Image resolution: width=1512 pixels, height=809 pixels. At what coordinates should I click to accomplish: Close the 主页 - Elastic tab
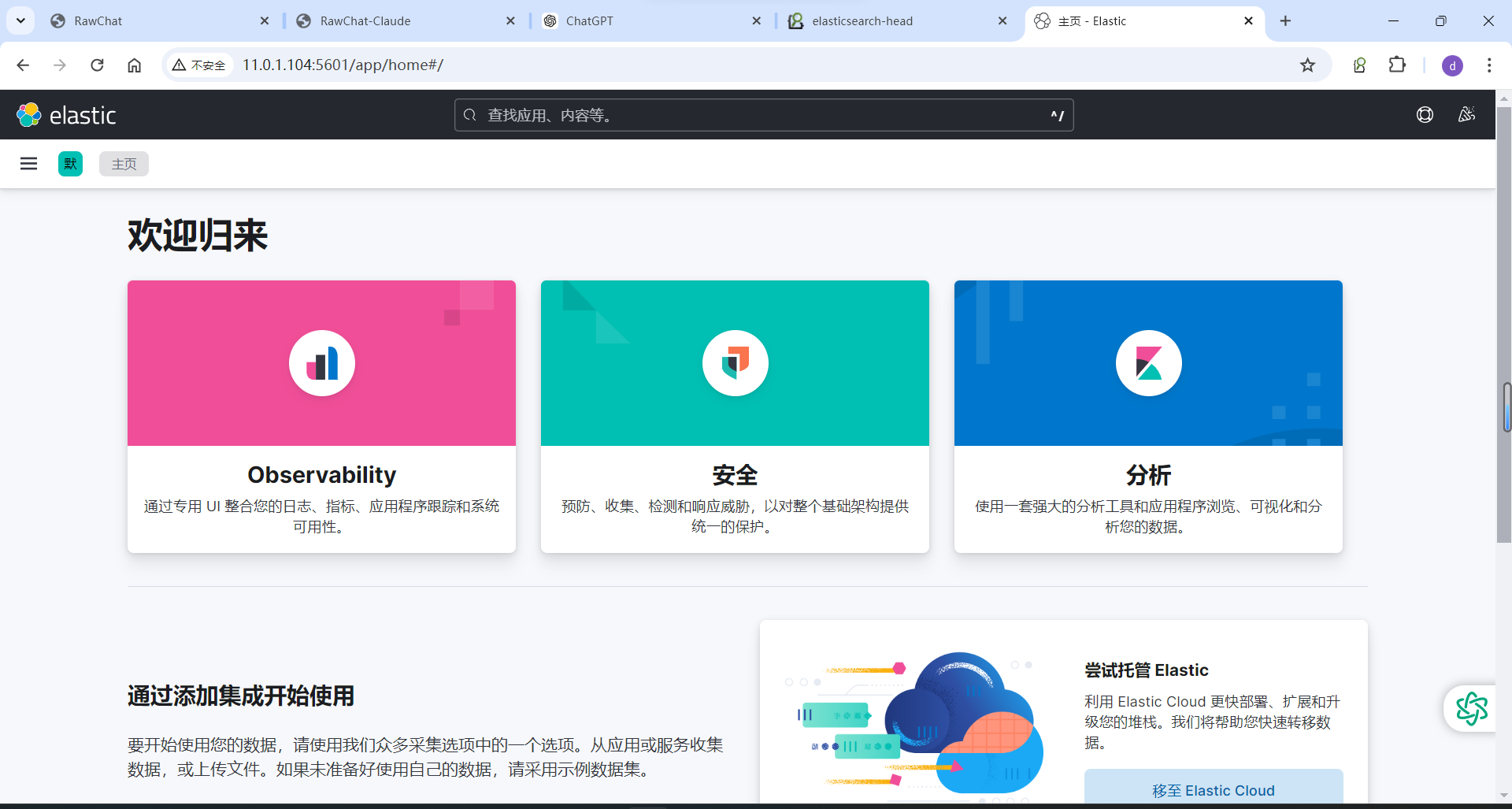click(1248, 21)
